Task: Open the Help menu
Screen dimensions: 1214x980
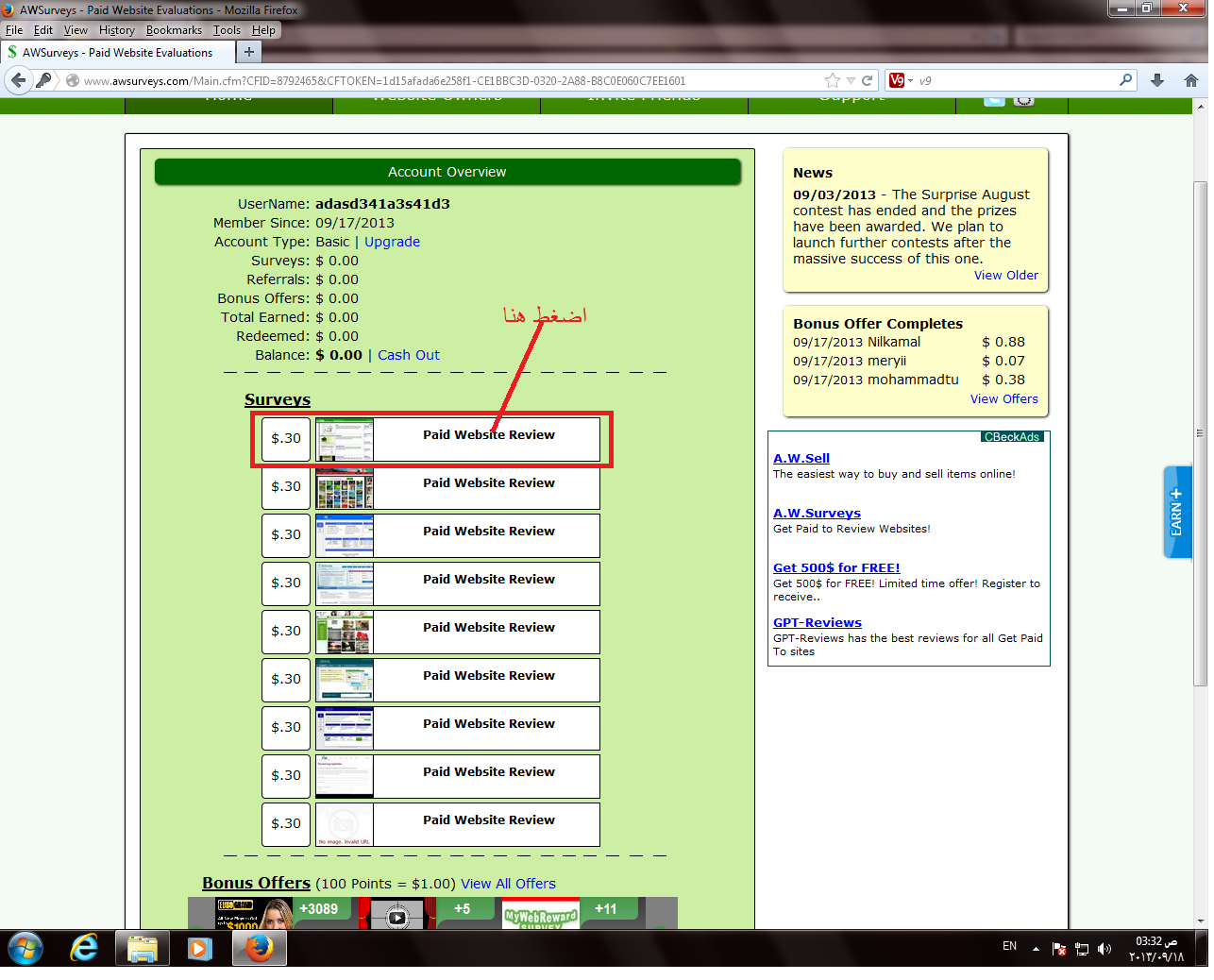Action: coord(263,30)
